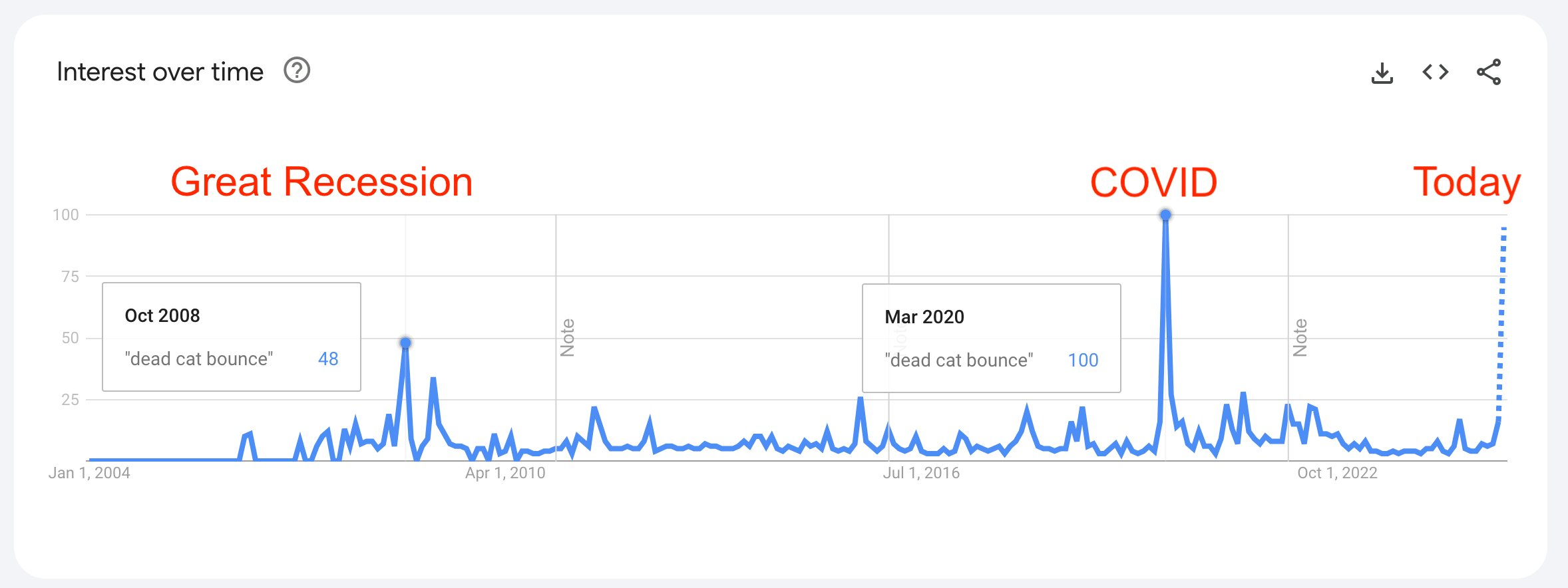Click the red "COVID" annotation

pos(1153,182)
